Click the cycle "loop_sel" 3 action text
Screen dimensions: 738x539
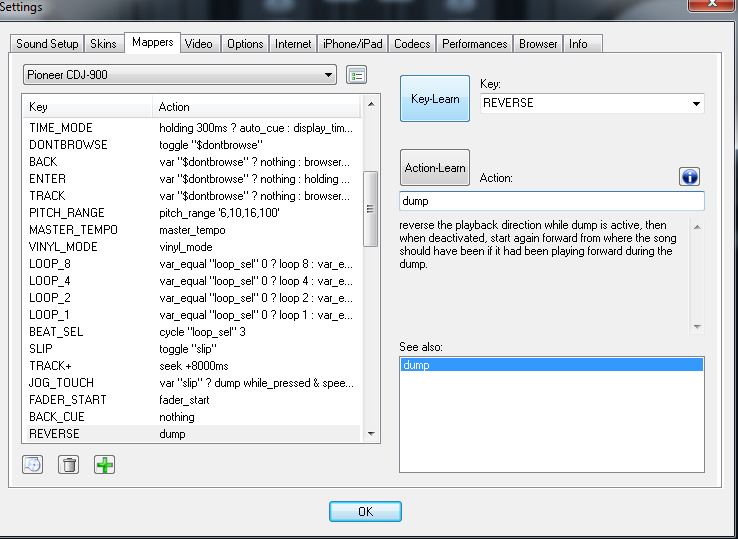[x=202, y=332]
